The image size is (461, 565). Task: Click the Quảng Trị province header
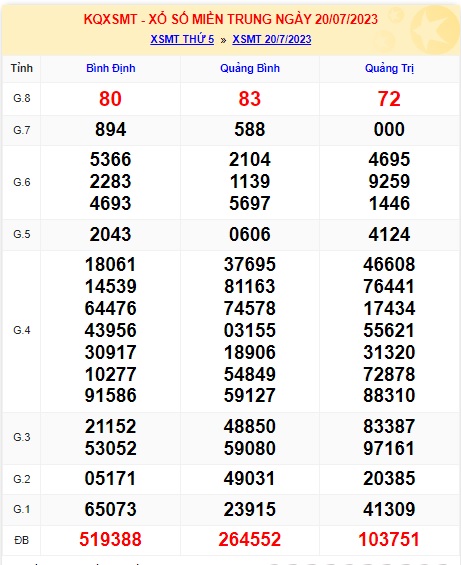tap(389, 68)
